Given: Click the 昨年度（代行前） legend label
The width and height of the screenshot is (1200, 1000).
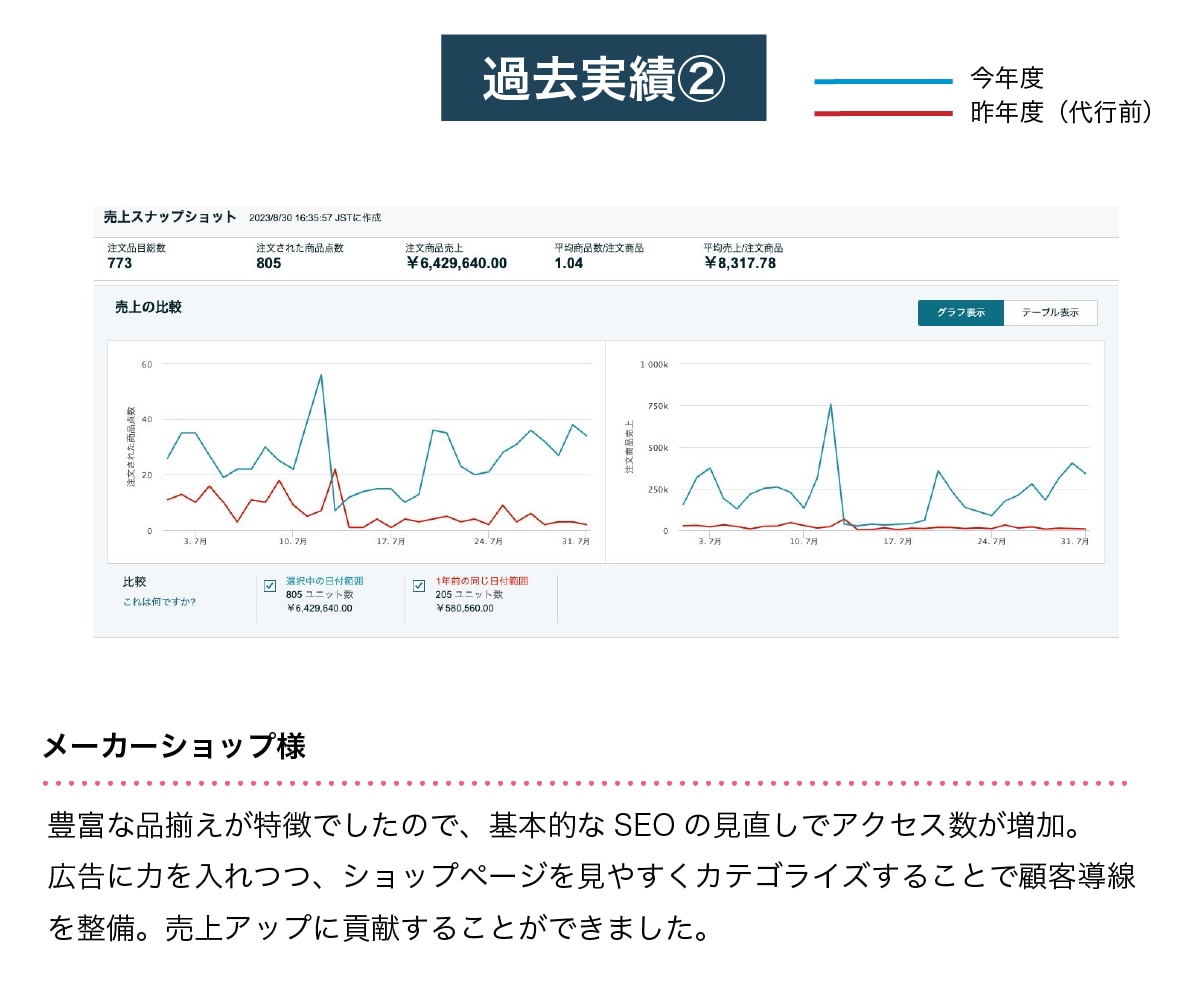Looking at the screenshot, I should pos(1063,112).
